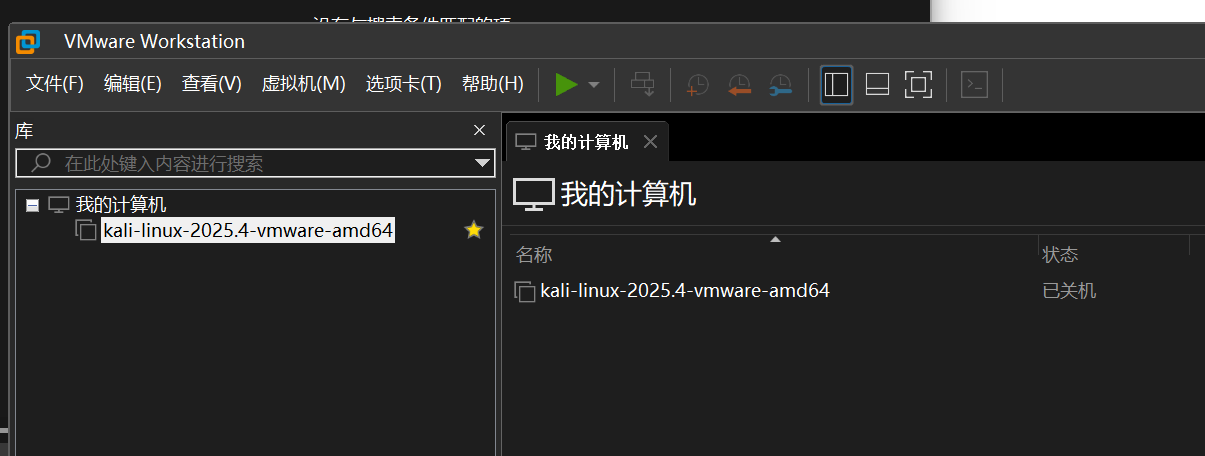Toggle the library sidebar view icon
Image resolution: width=1205 pixels, height=456 pixels.
tap(836, 85)
